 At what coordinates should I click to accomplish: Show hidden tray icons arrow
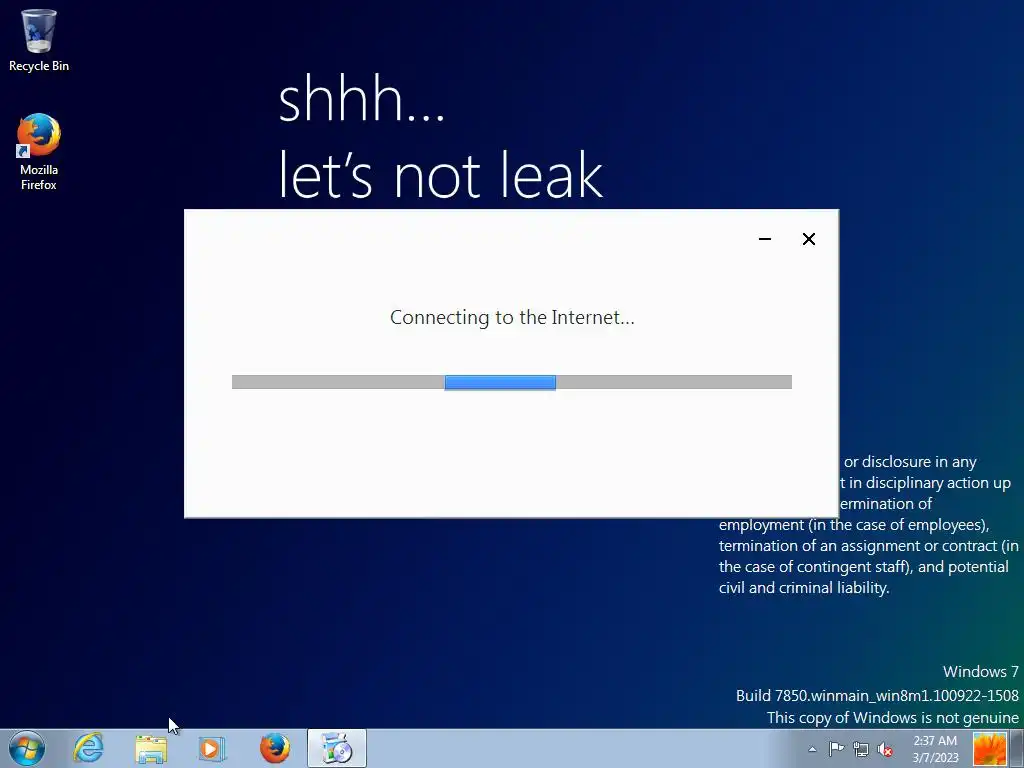(812, 749)
